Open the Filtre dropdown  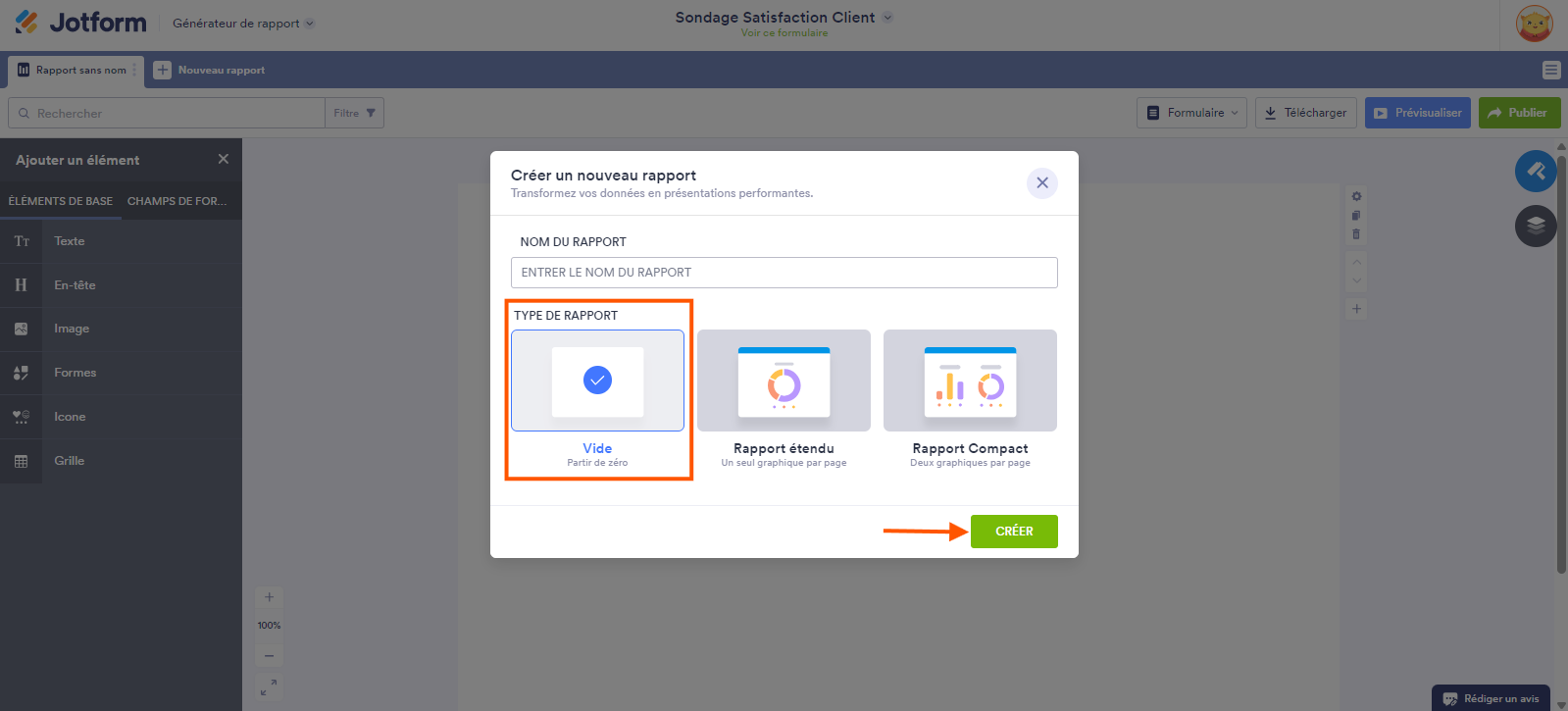[x=354, y=113]
